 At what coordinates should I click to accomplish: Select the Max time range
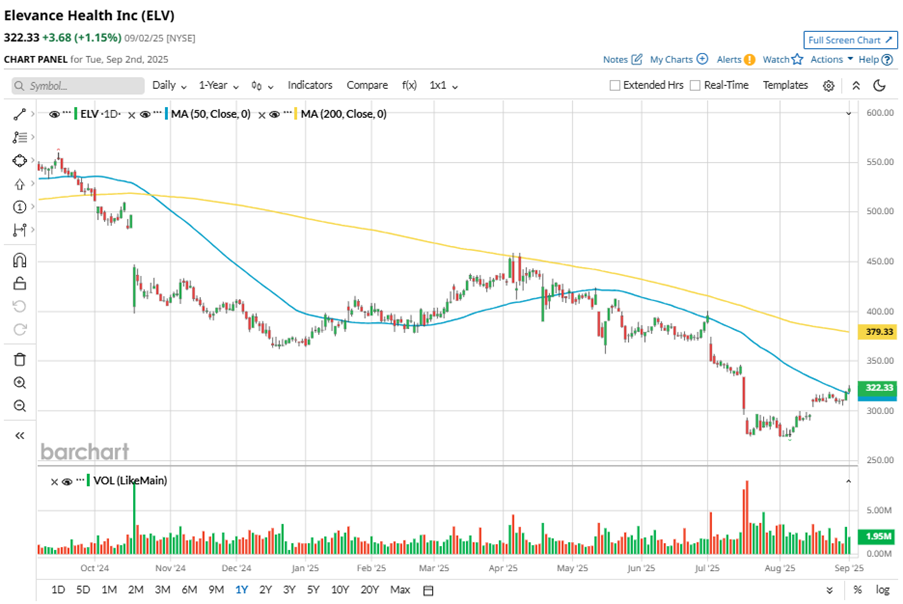400,590
